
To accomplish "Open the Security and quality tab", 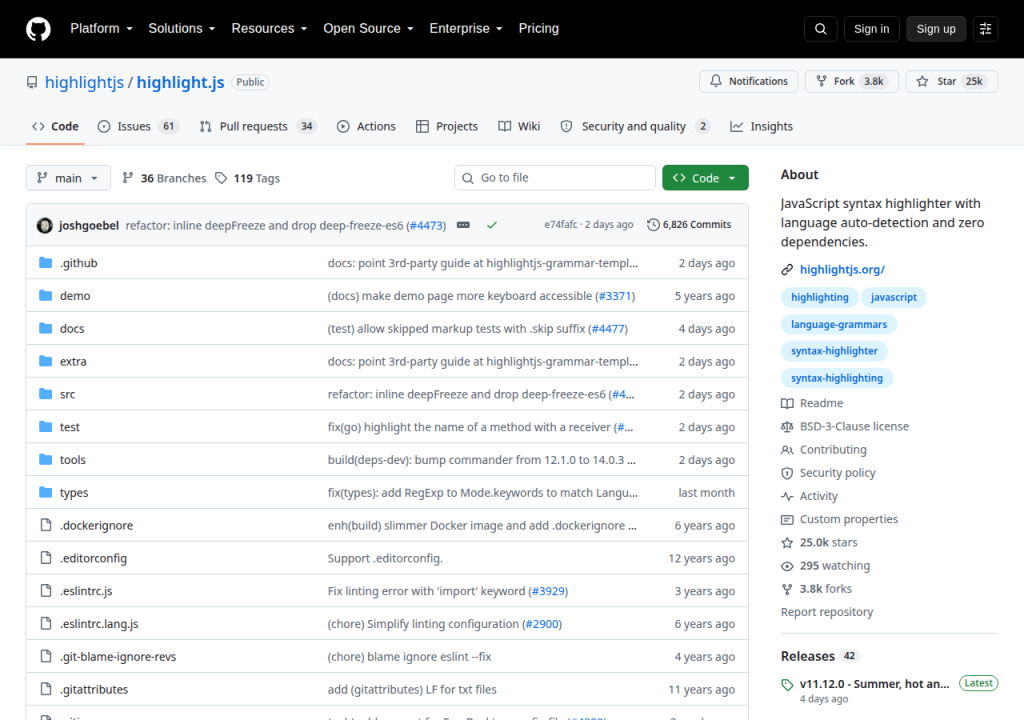I will [x=635, y=126].
